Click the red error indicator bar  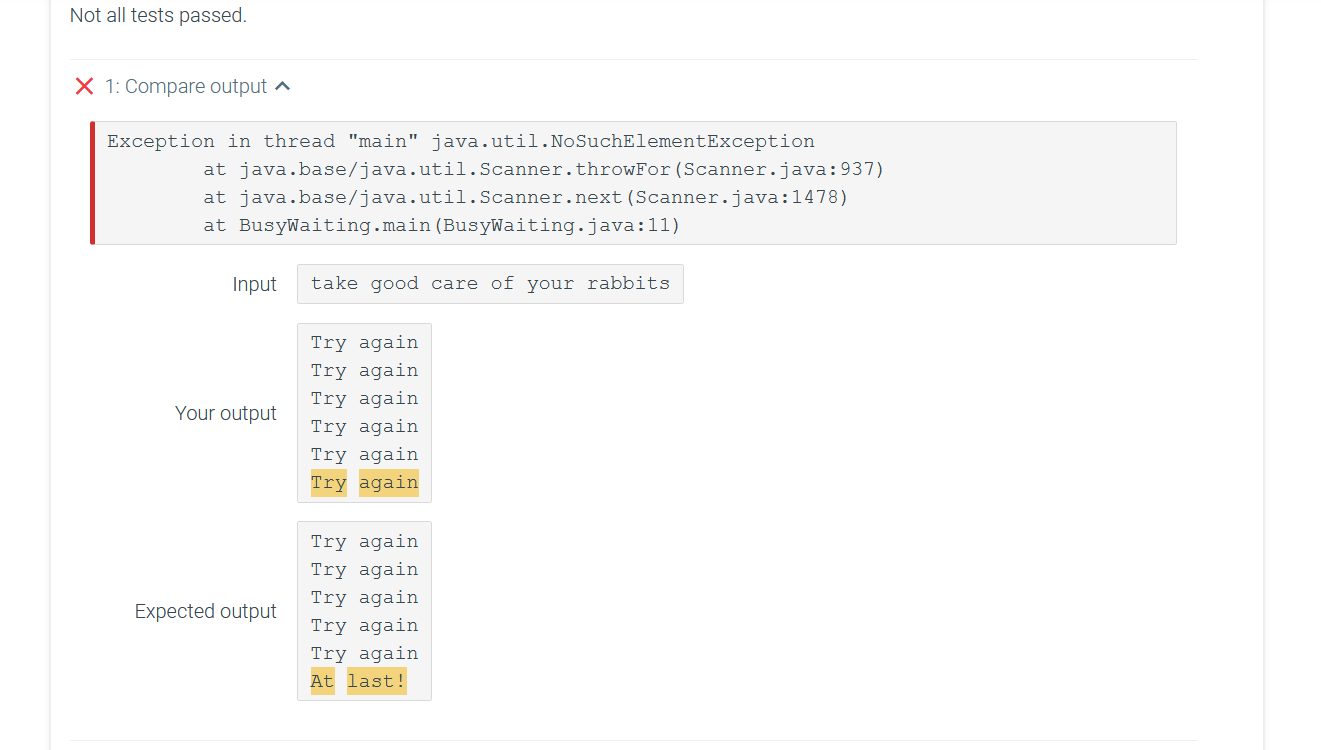tap(91, 183)
